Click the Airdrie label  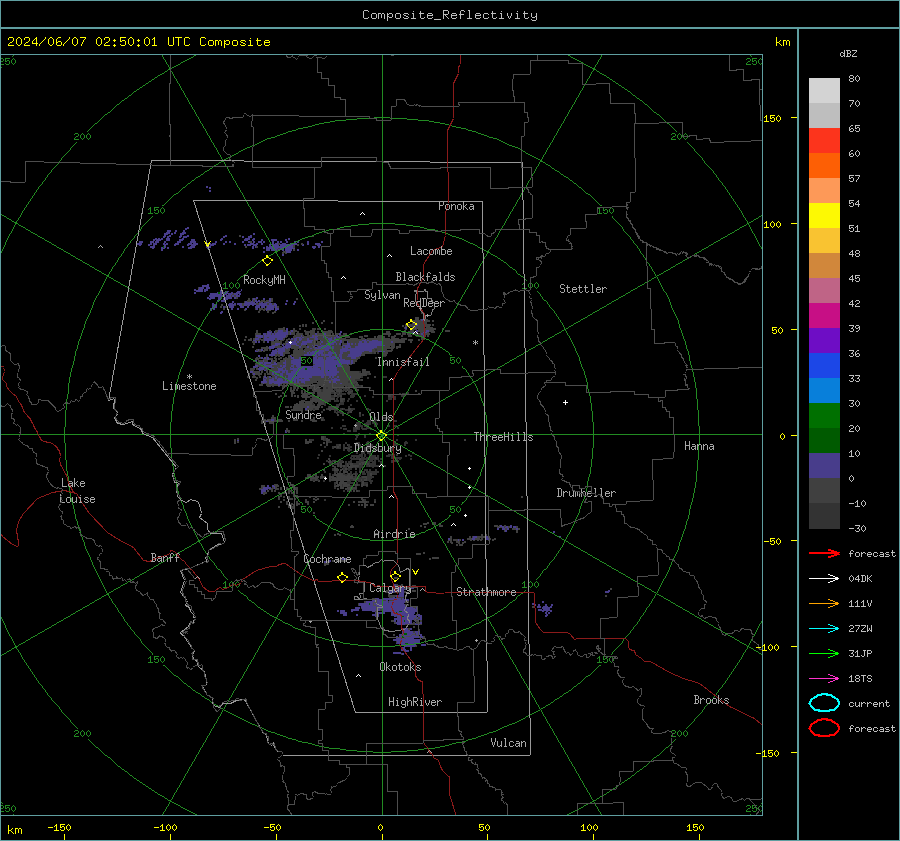coord(394,534)
